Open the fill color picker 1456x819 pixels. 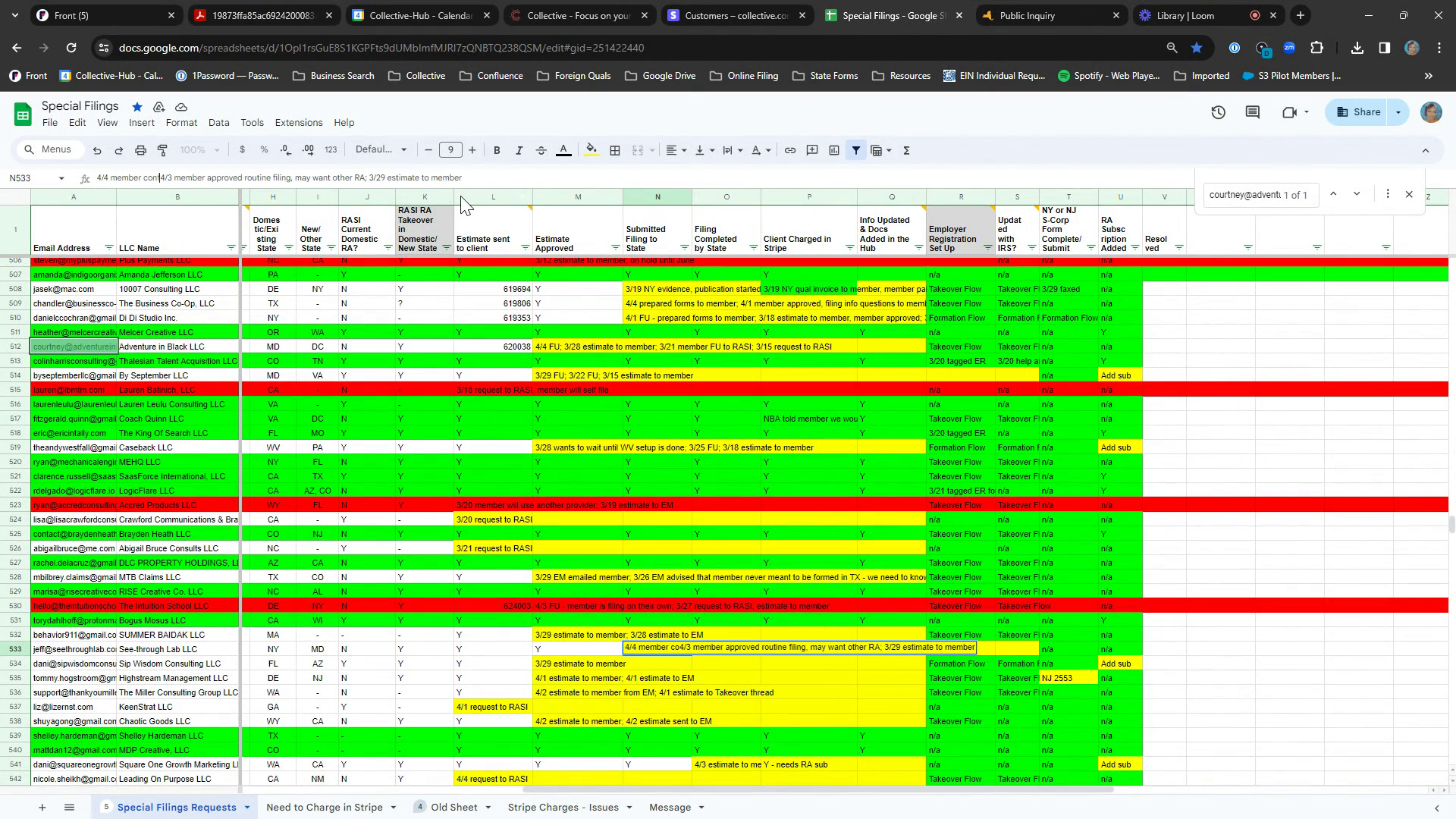coord(591,150)
